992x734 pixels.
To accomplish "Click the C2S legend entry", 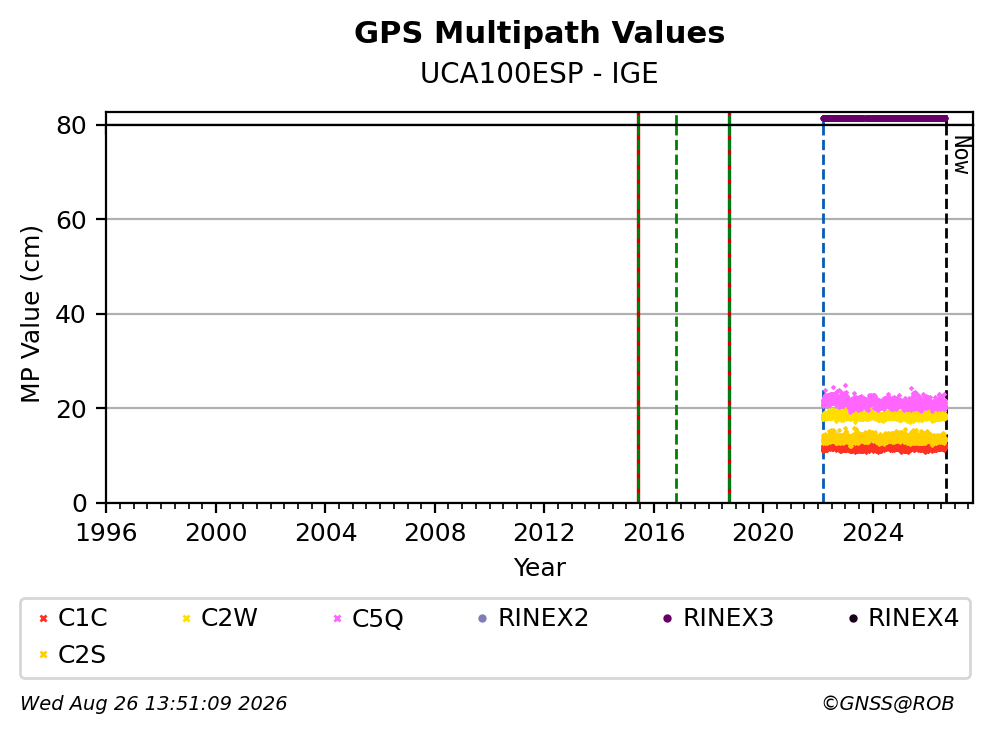I will tap(72, 654).
